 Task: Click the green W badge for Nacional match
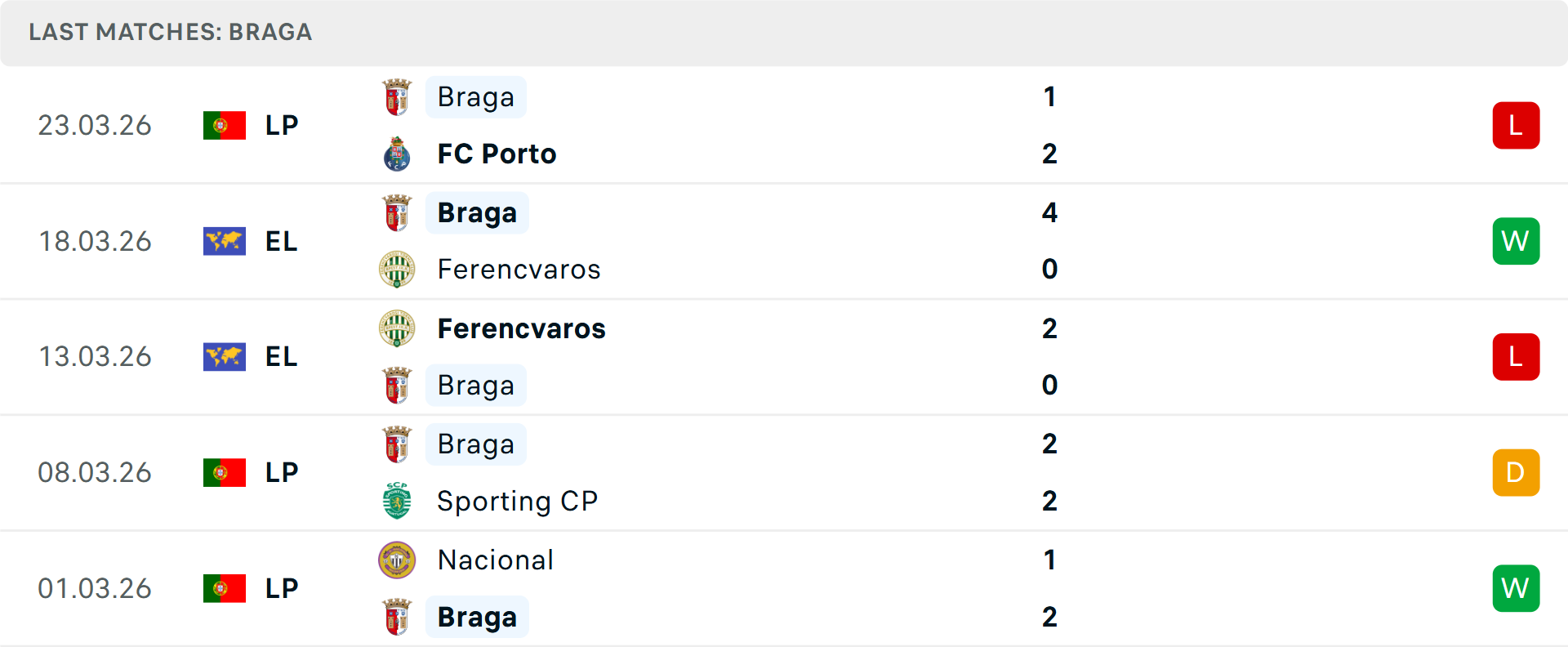coord(1516,588)
